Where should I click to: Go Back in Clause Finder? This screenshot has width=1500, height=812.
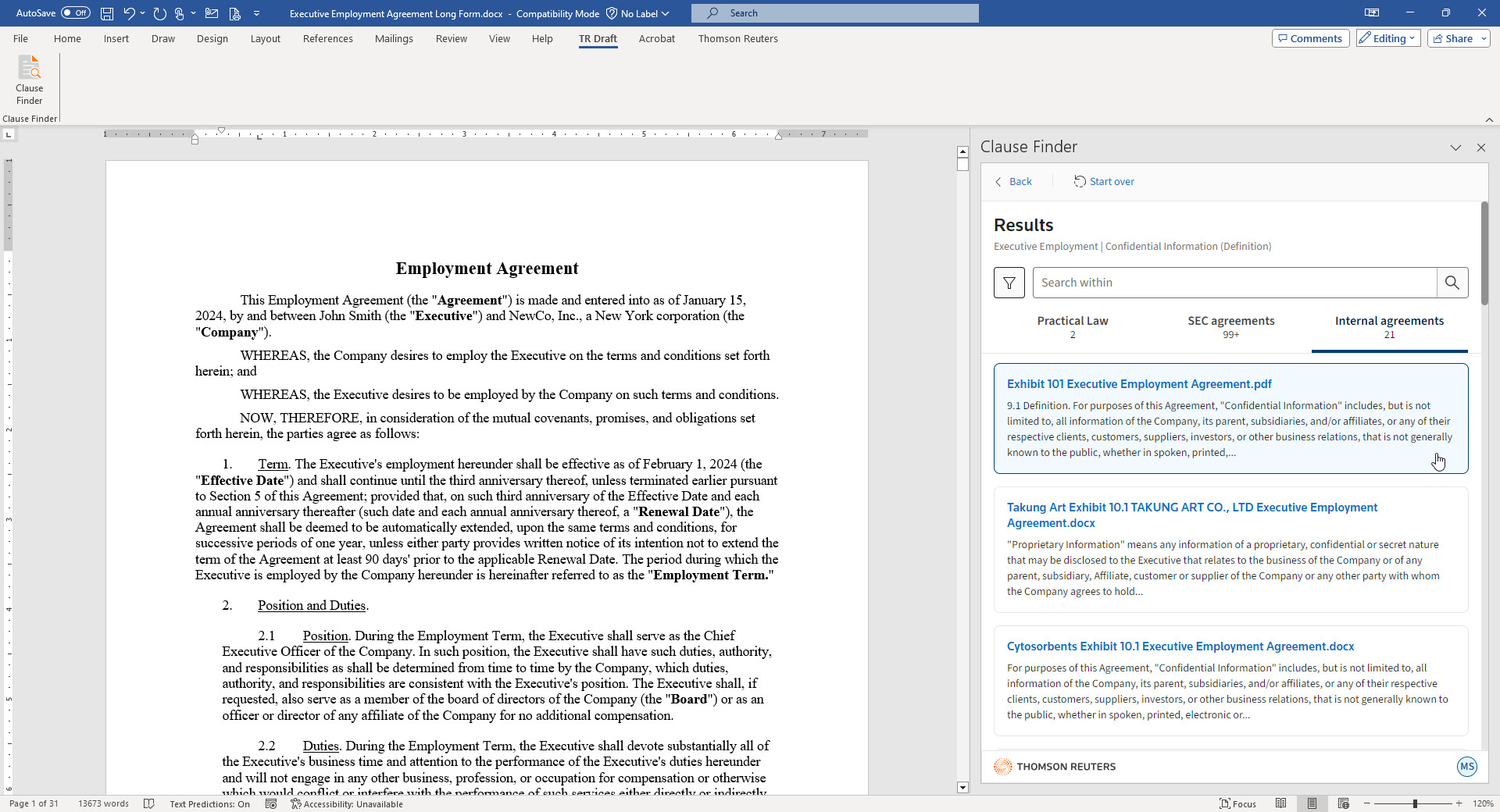[x=1013, y=181]
